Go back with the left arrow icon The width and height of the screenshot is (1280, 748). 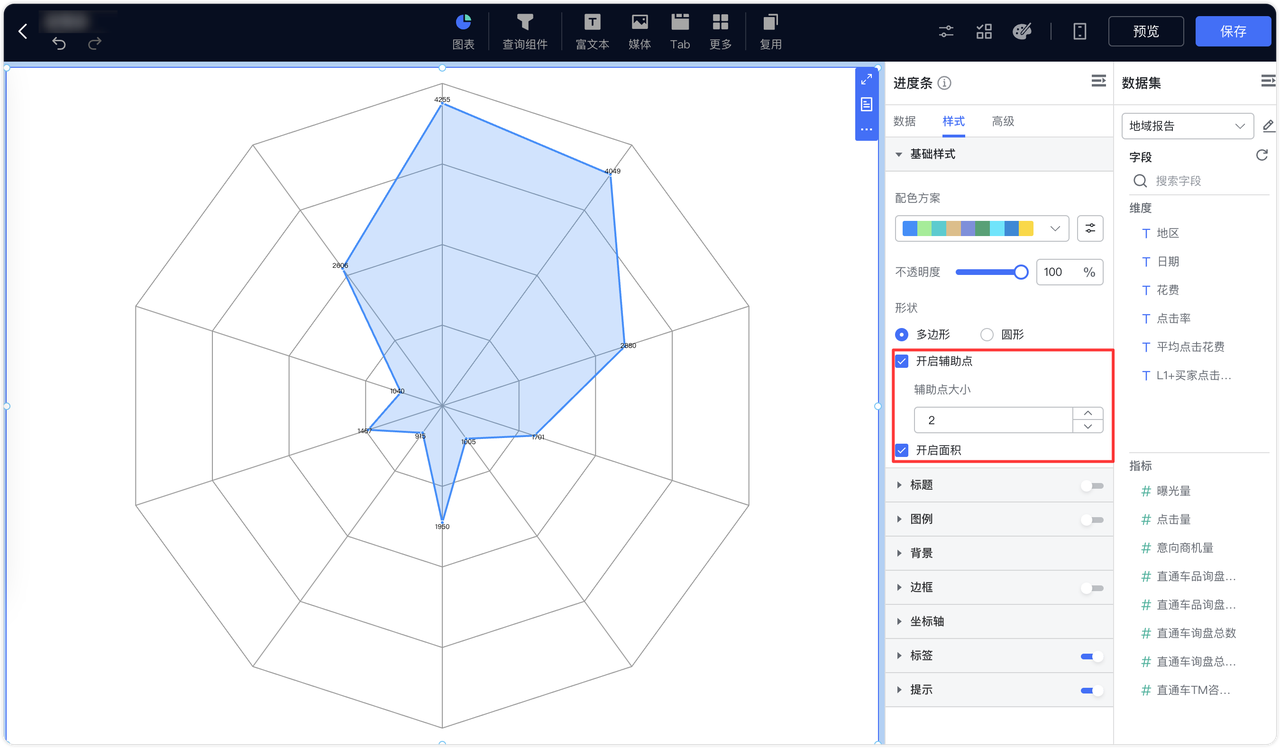coord(23,32)
